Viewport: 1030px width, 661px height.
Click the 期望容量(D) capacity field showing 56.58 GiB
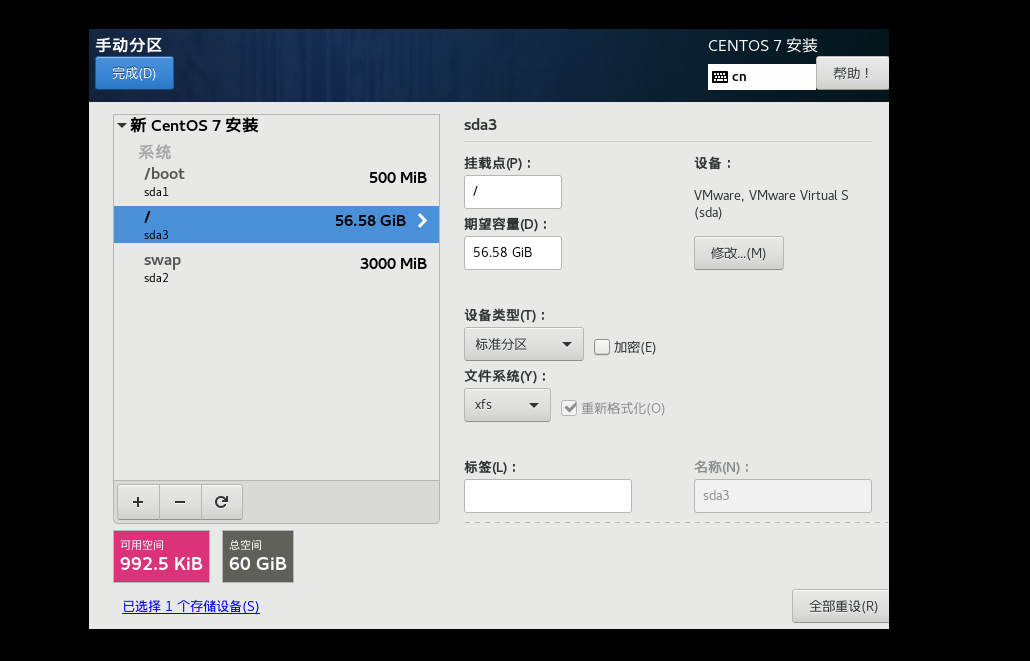[x=513, y=253]
